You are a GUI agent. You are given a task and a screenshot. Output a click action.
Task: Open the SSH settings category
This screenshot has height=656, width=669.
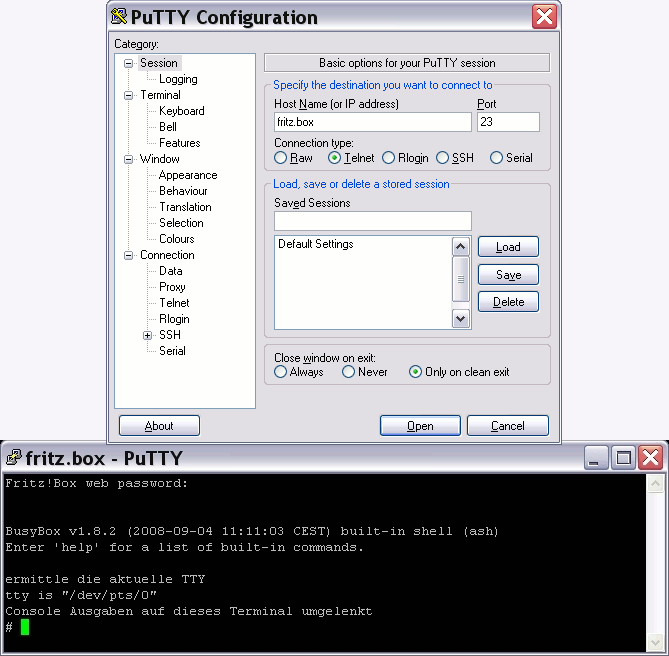[x=170, y=335]
